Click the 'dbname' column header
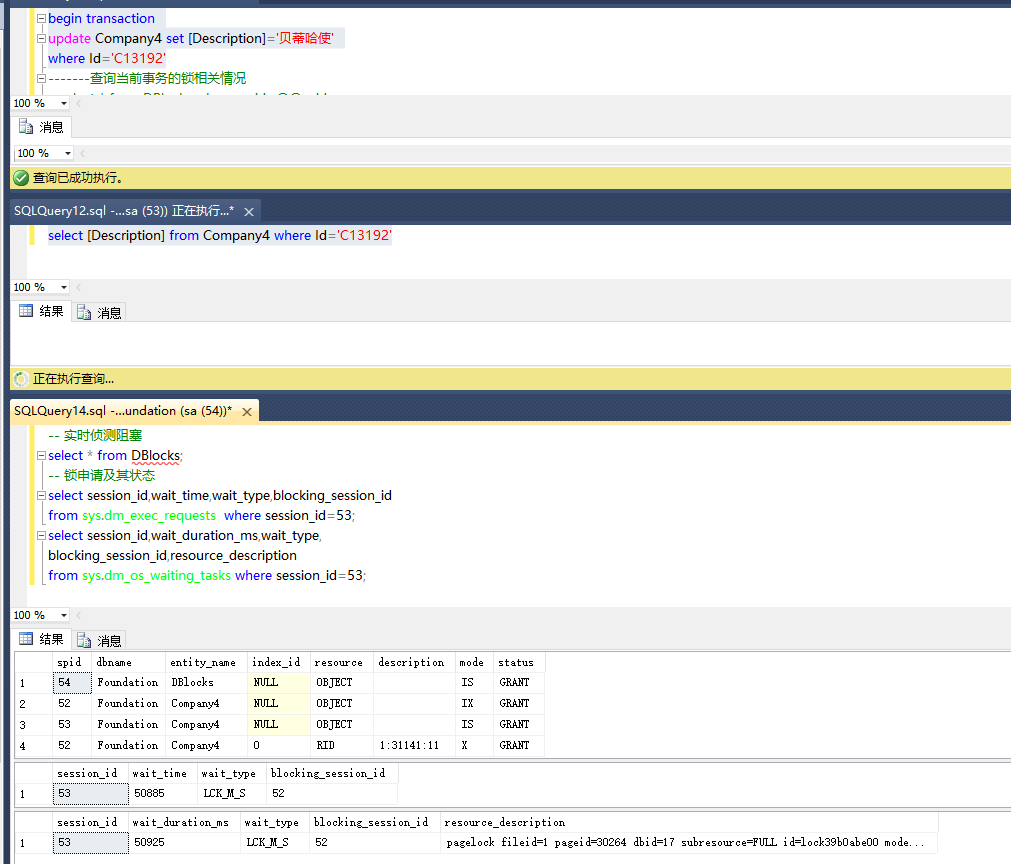This screenshot has width=1011, height=864. coord(129,662)
